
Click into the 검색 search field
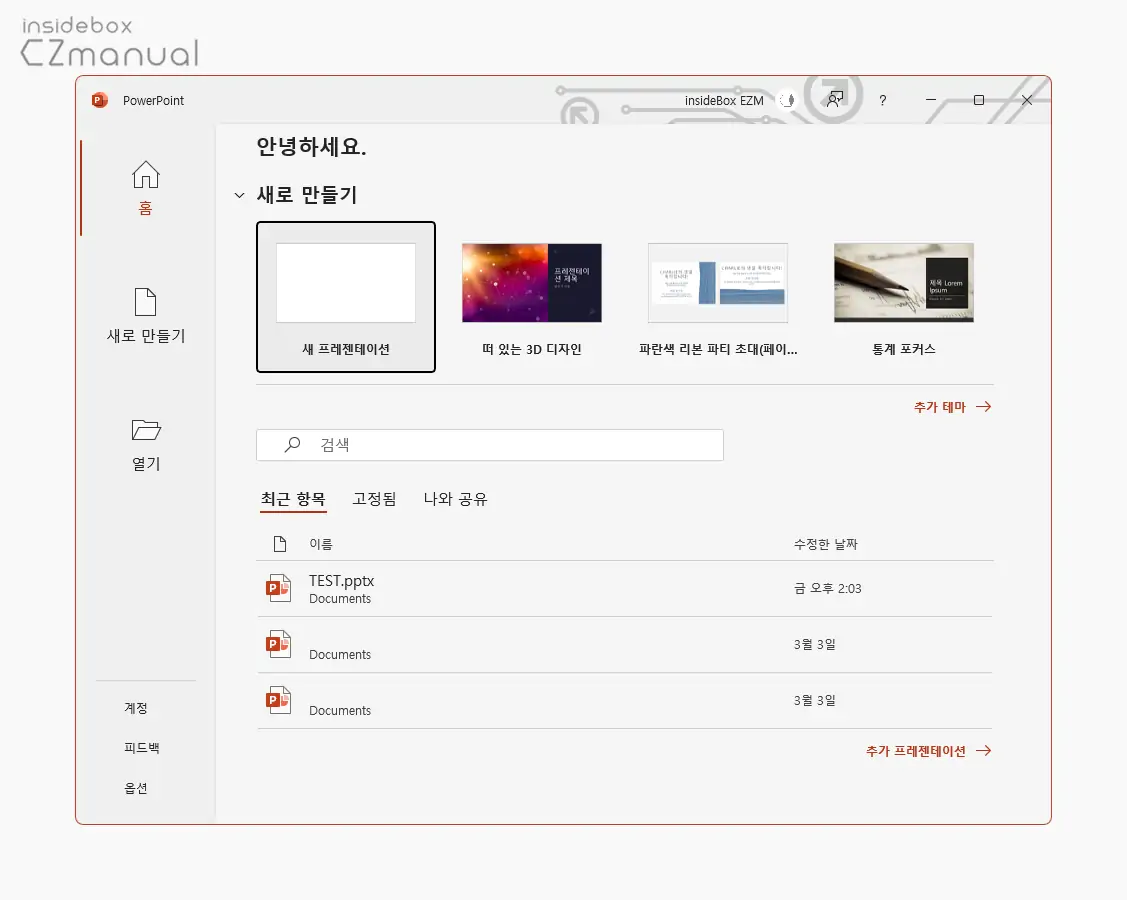[489, 445]
